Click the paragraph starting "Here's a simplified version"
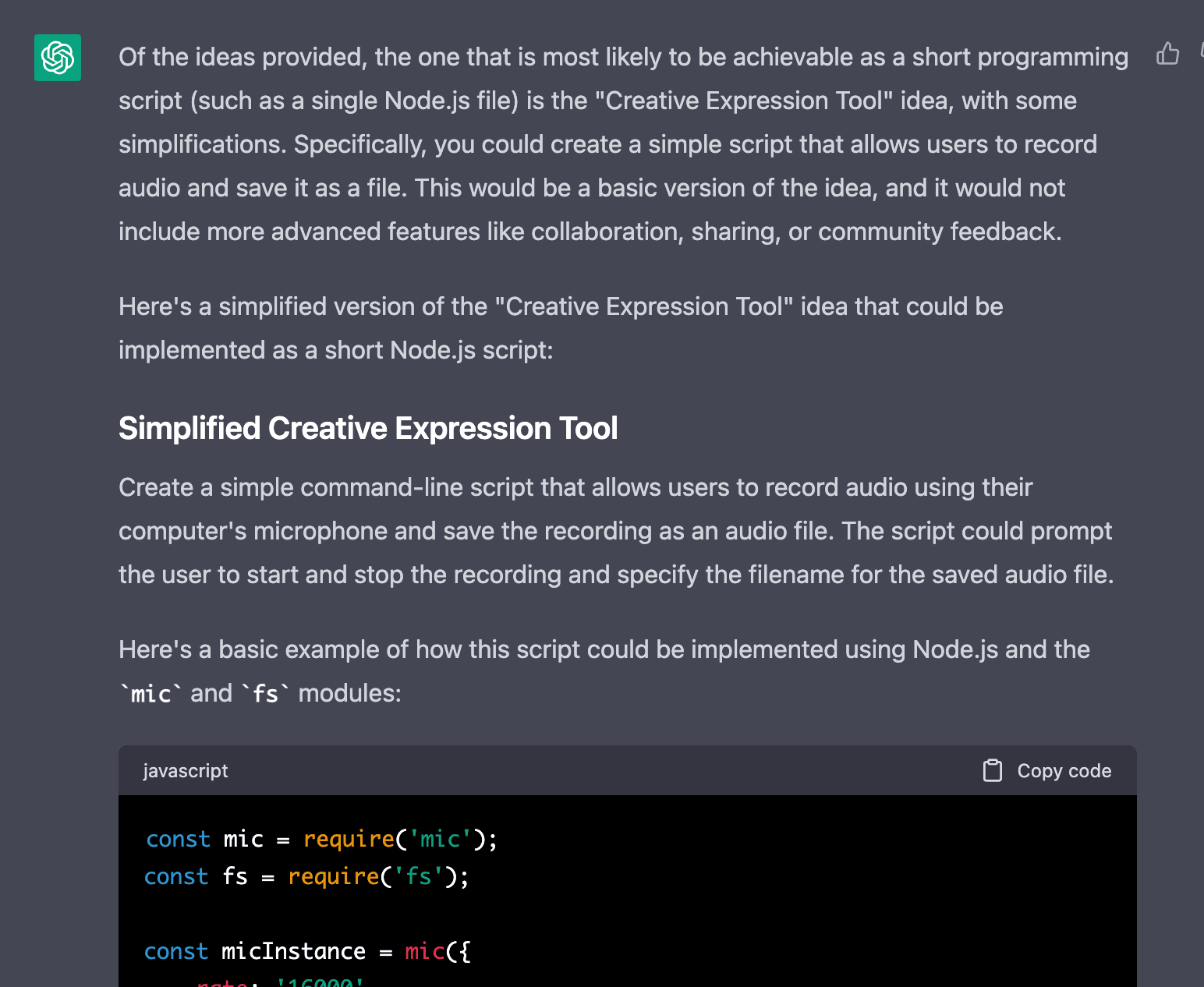 point(560,328)
